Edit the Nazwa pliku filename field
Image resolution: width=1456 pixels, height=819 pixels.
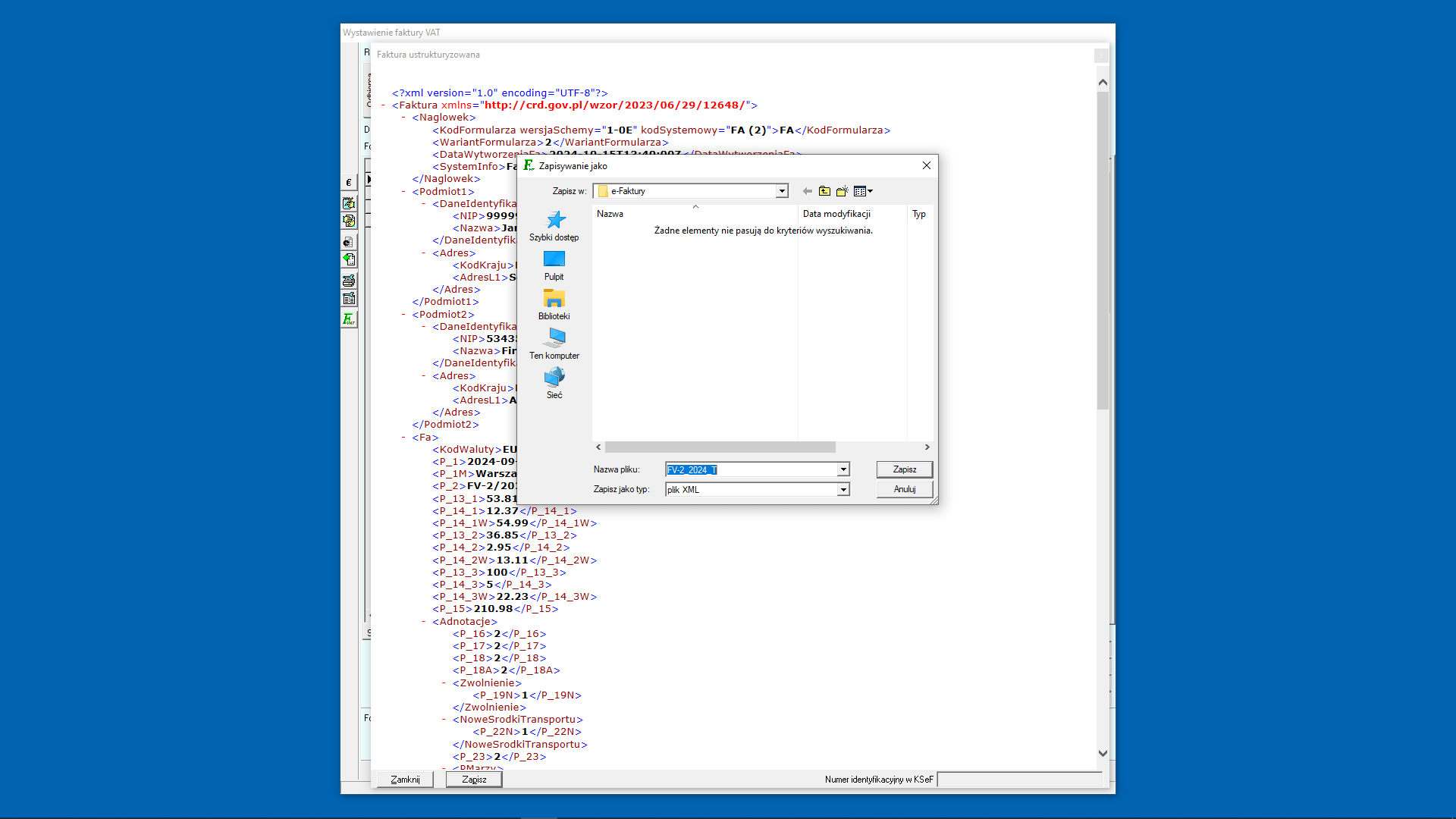pyautogui.click(x=747, y=469)
